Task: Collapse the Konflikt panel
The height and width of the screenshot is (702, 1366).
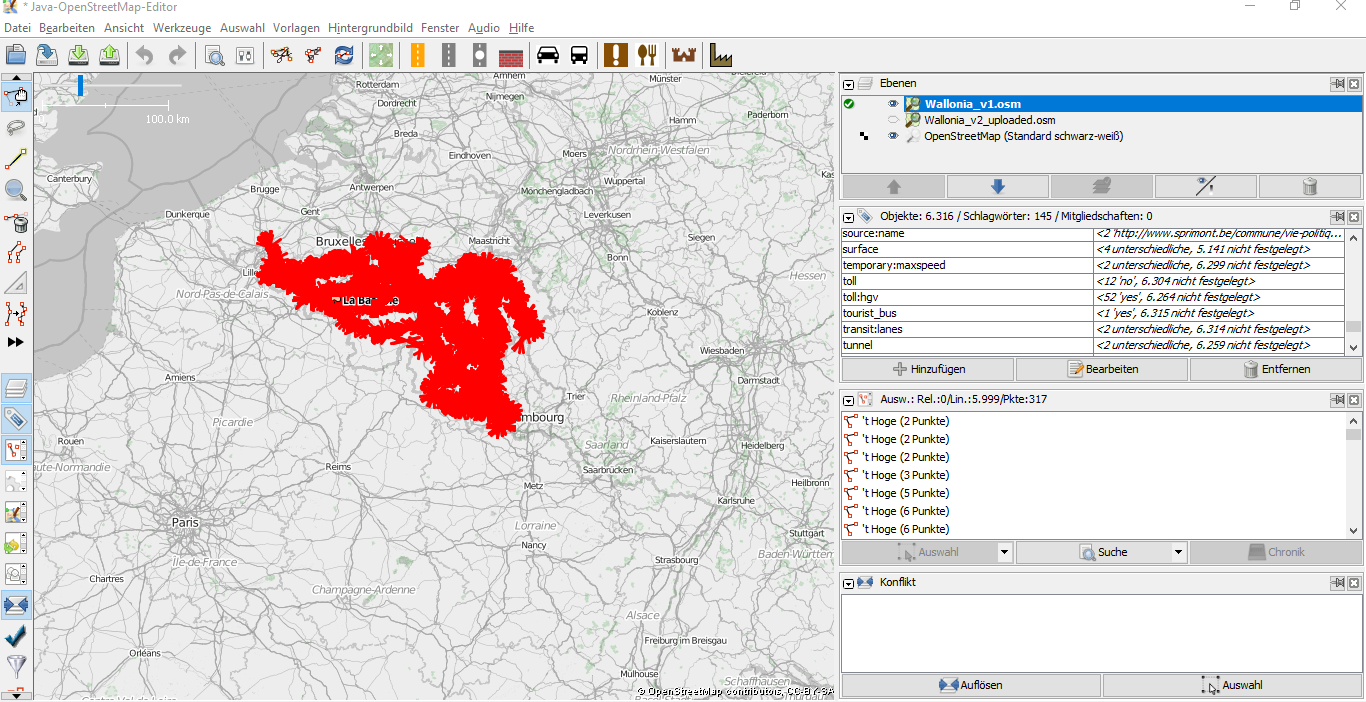Action: point(849,583)
